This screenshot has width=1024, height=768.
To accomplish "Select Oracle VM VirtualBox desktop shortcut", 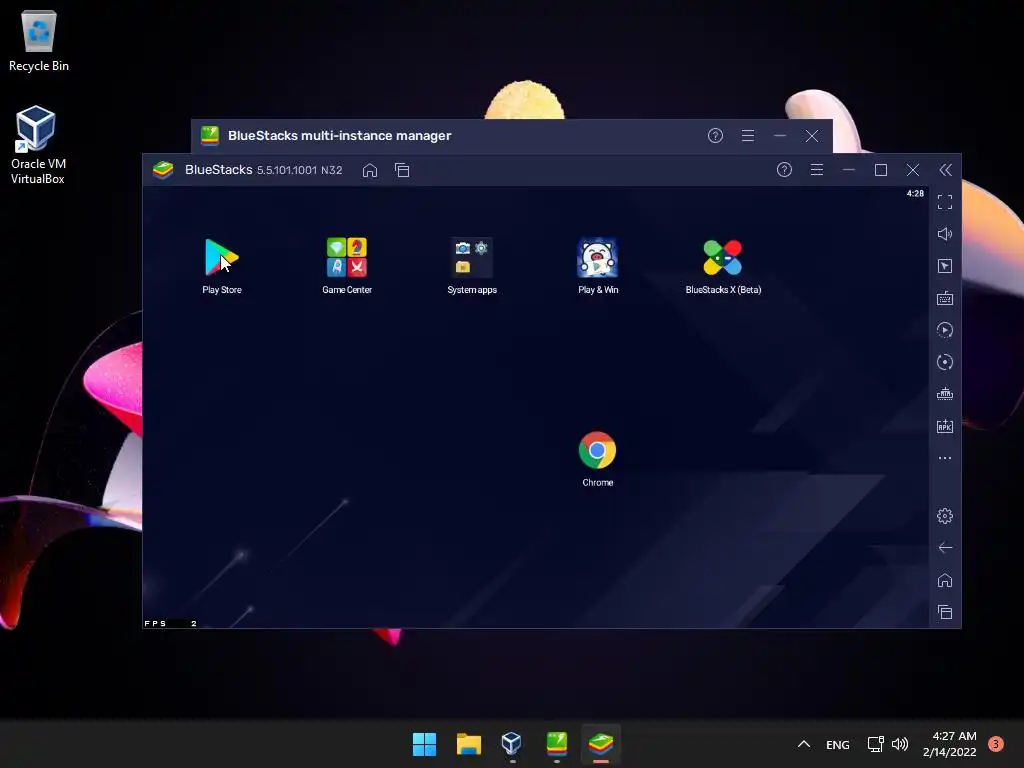I will tap(37, 145).
